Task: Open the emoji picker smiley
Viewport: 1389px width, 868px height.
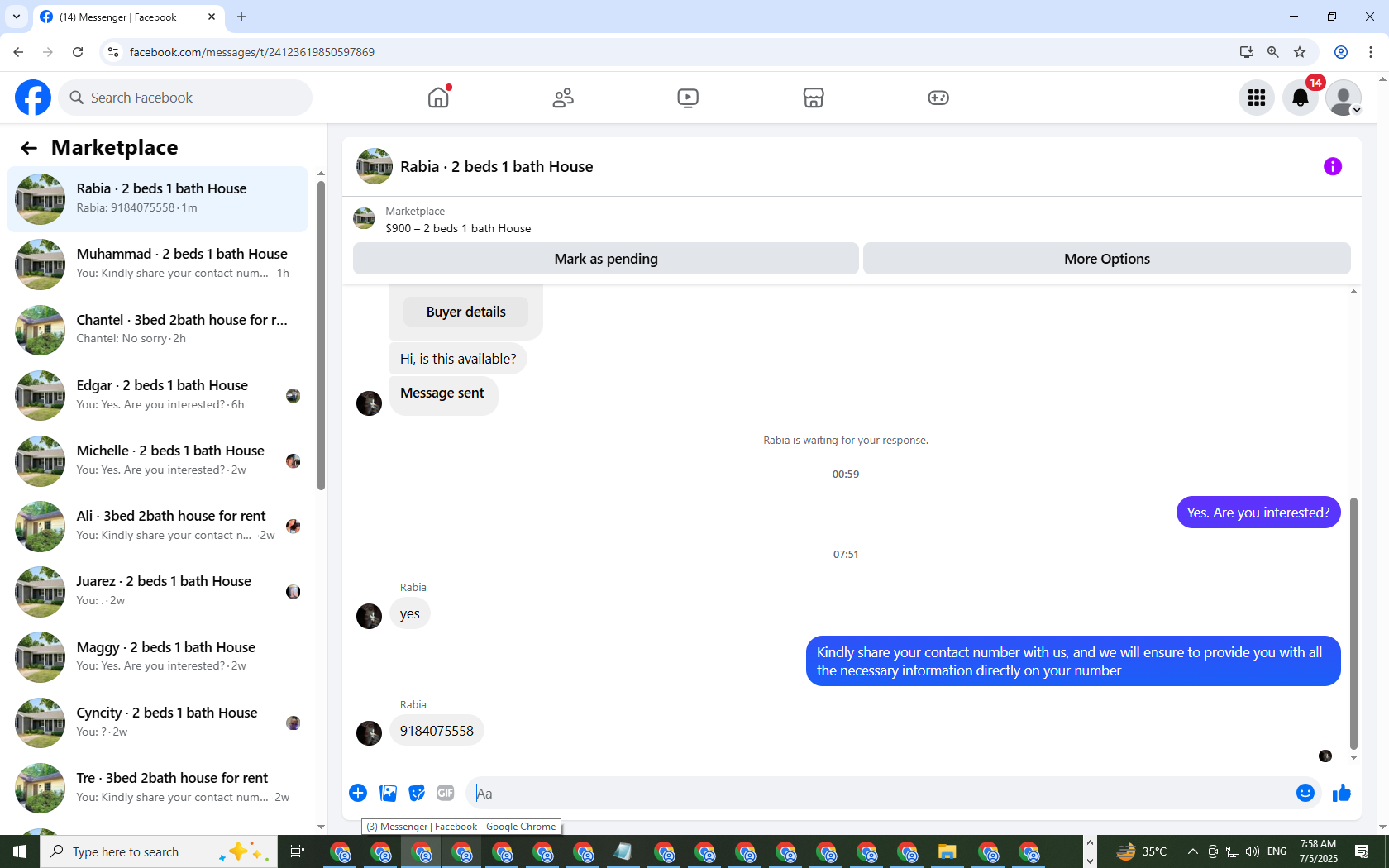Action: pyautogui.click(x=1305, y=793)
